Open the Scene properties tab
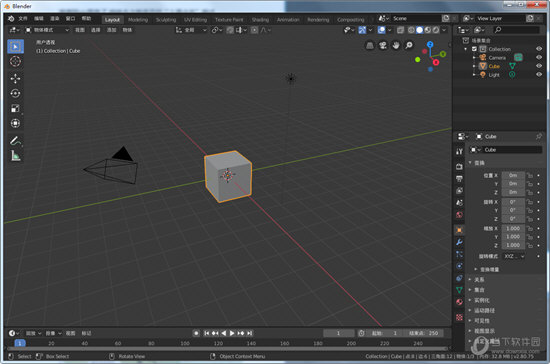Screen dimensions: 550x364 tap(459, 203)
